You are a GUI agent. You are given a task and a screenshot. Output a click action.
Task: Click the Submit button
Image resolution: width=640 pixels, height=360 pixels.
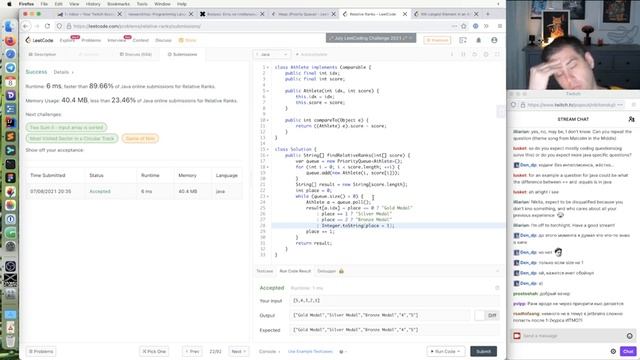point(483,351)
